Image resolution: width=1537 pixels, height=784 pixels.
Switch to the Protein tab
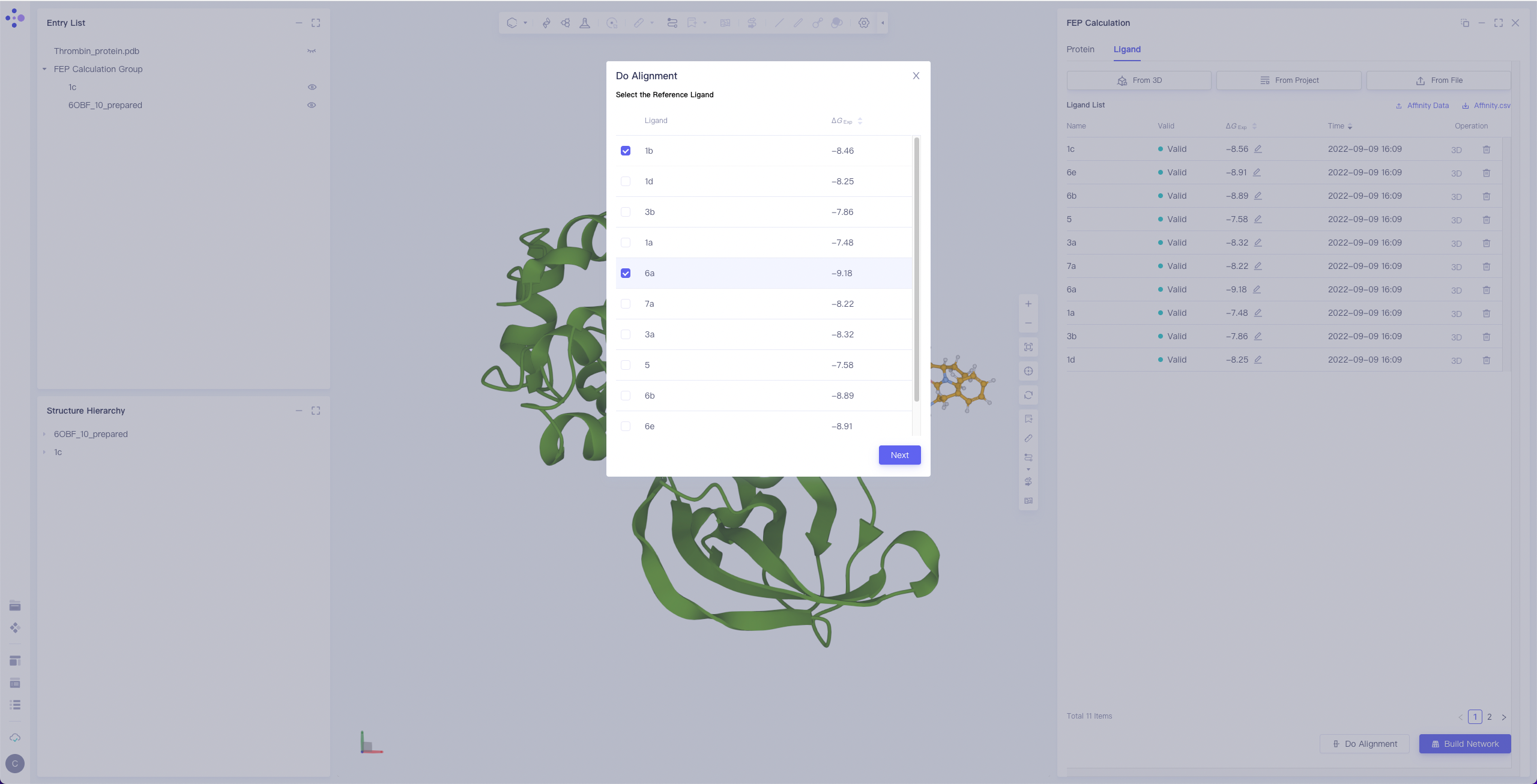pyautogui.click(x=1080, y=49)
